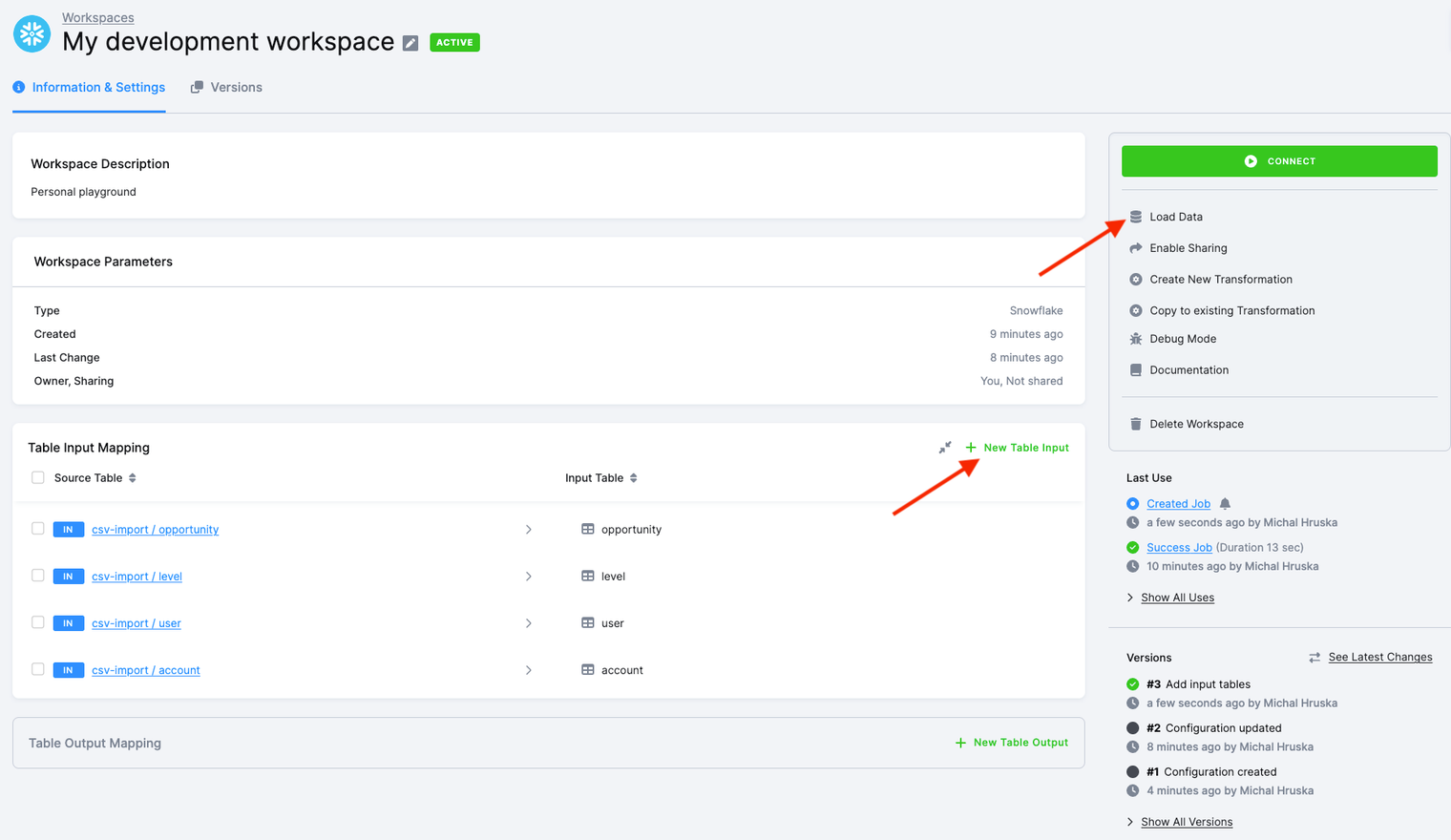Check the csv-import / user row checkbox
Screen dimensions: 1451x840
coord(38,621)
